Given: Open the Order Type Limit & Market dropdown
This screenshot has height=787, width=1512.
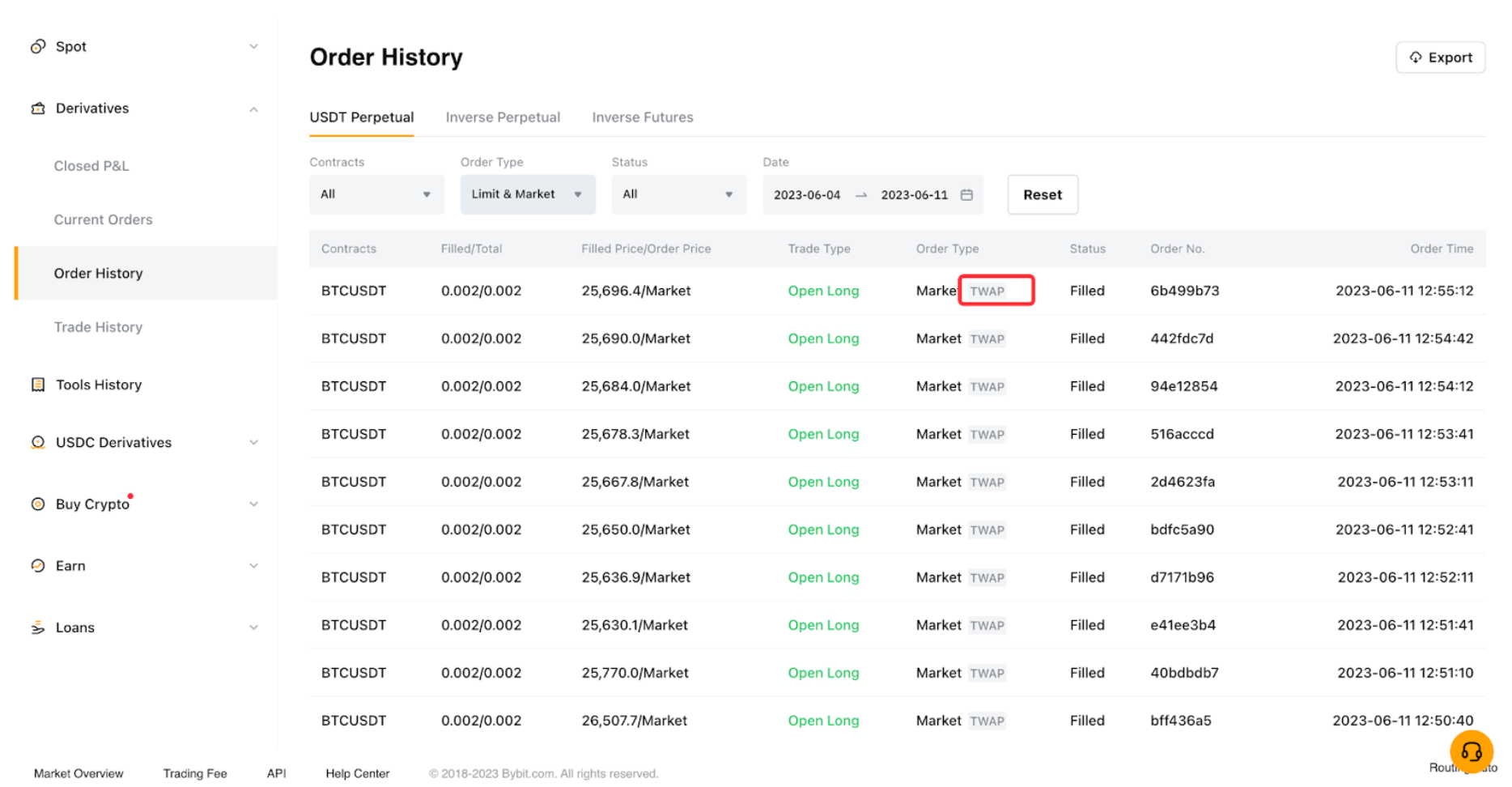Looking at the screenshot, I should (x=527, y=195).
